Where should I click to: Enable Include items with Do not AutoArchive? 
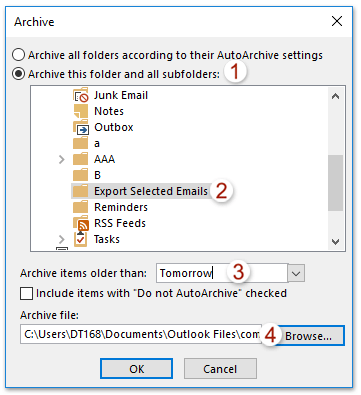click(26, 294)
